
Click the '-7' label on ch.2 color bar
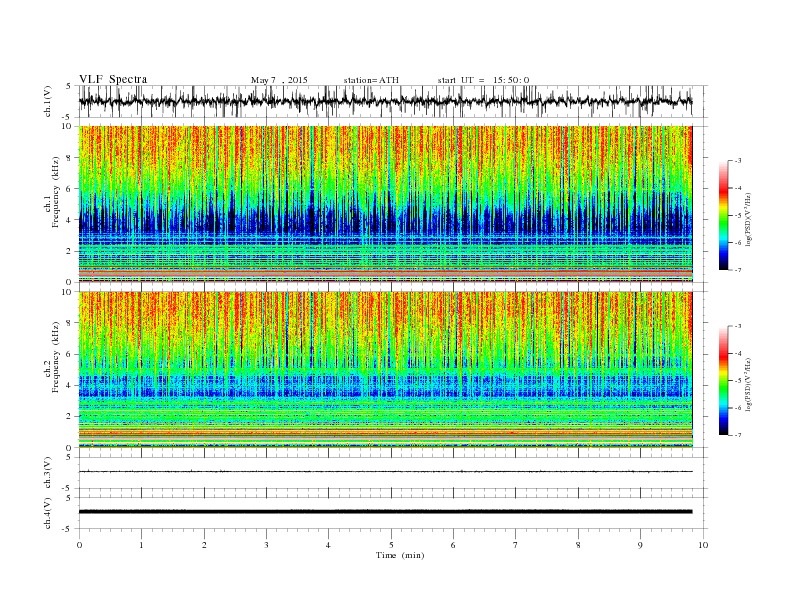(738, 435)
